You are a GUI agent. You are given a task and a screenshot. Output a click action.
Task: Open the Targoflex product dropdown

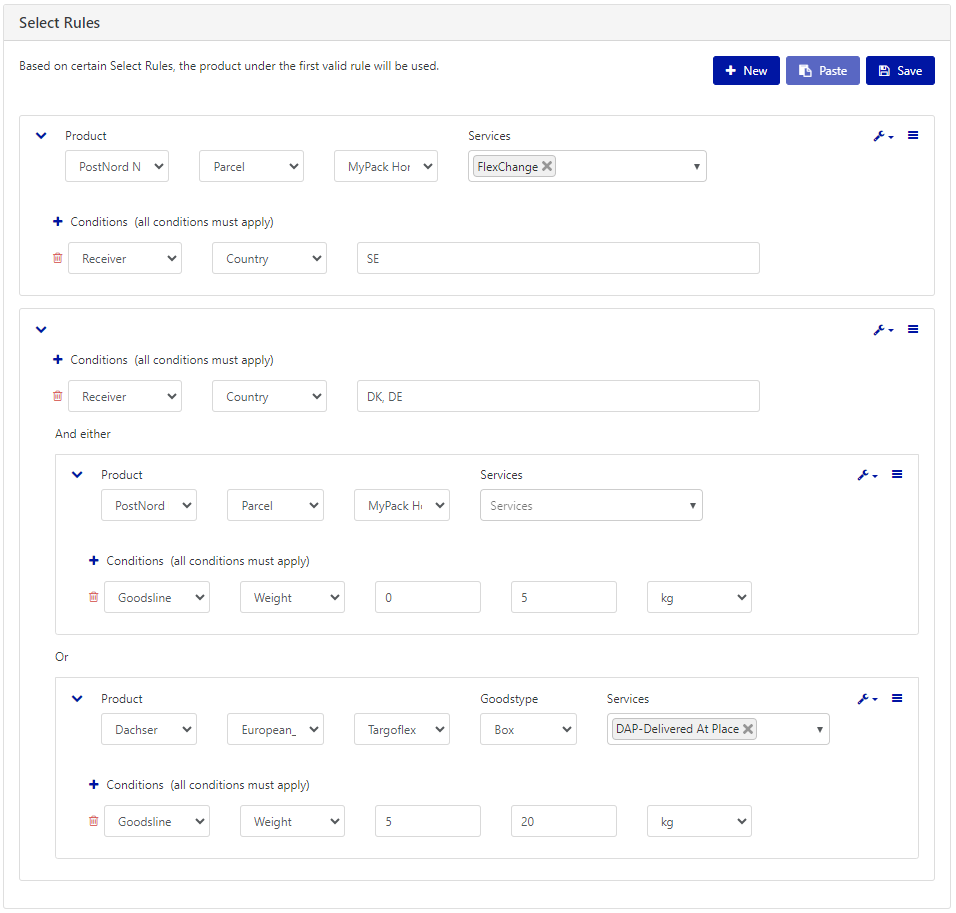(x=401, y=730)
